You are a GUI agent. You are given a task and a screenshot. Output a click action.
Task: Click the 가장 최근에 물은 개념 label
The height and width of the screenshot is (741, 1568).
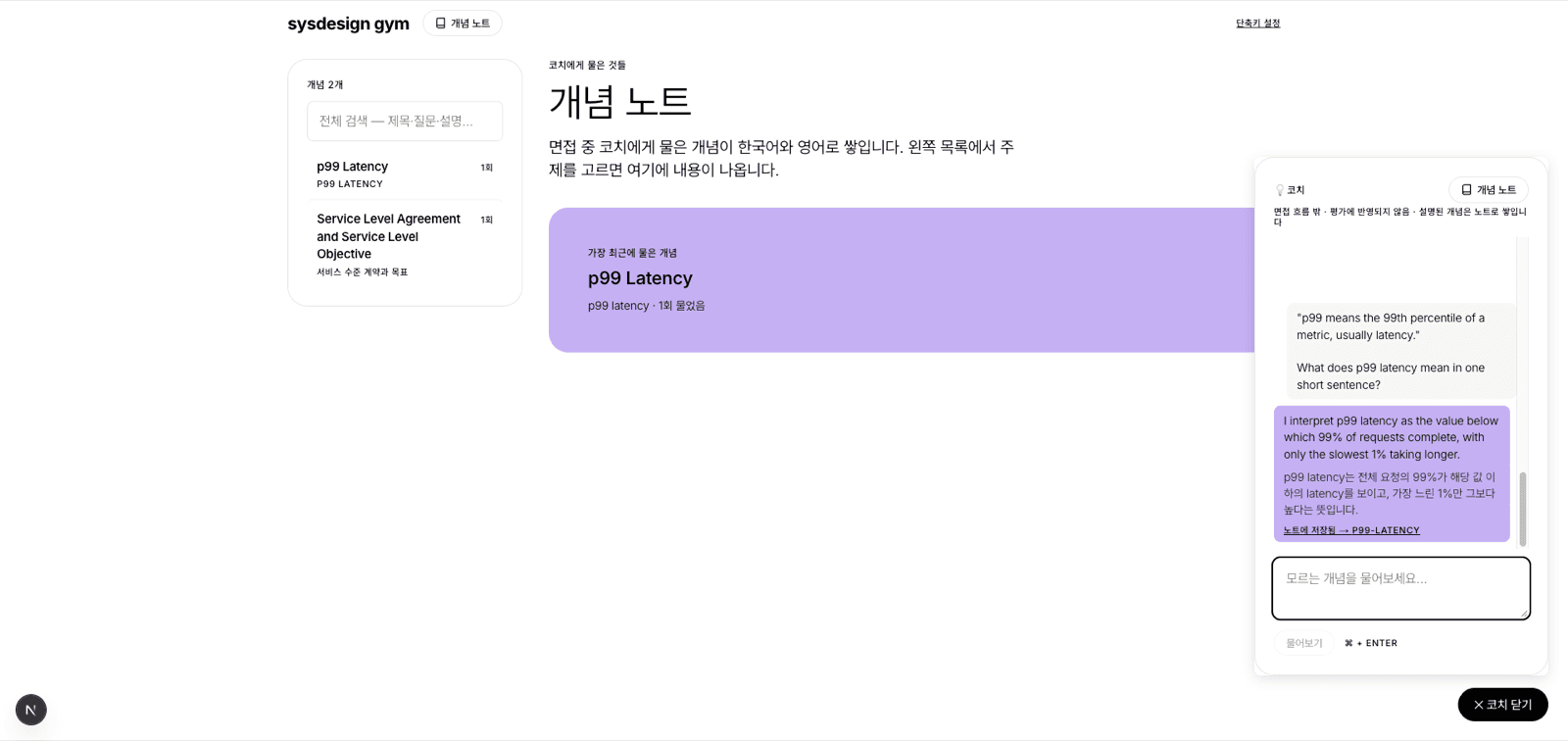pos(632,253)
